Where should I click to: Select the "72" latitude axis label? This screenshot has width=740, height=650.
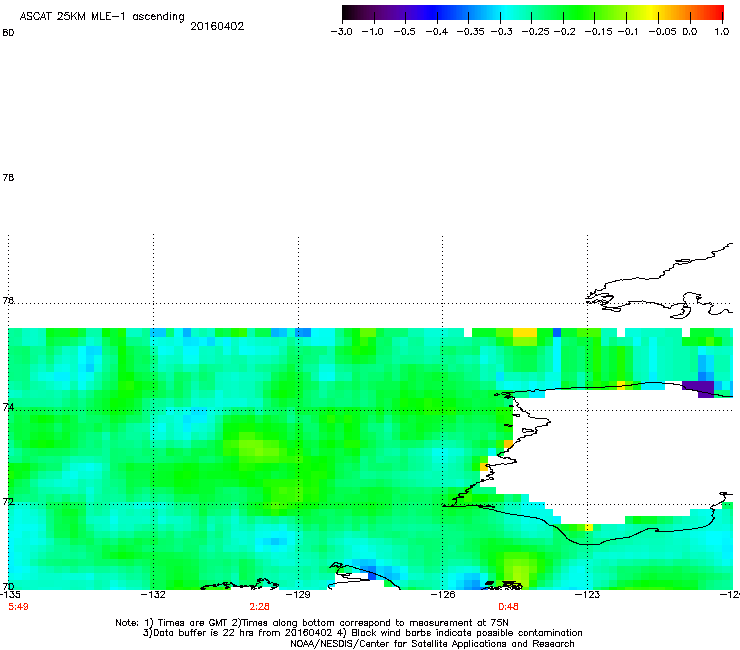(x=8, y=501)
